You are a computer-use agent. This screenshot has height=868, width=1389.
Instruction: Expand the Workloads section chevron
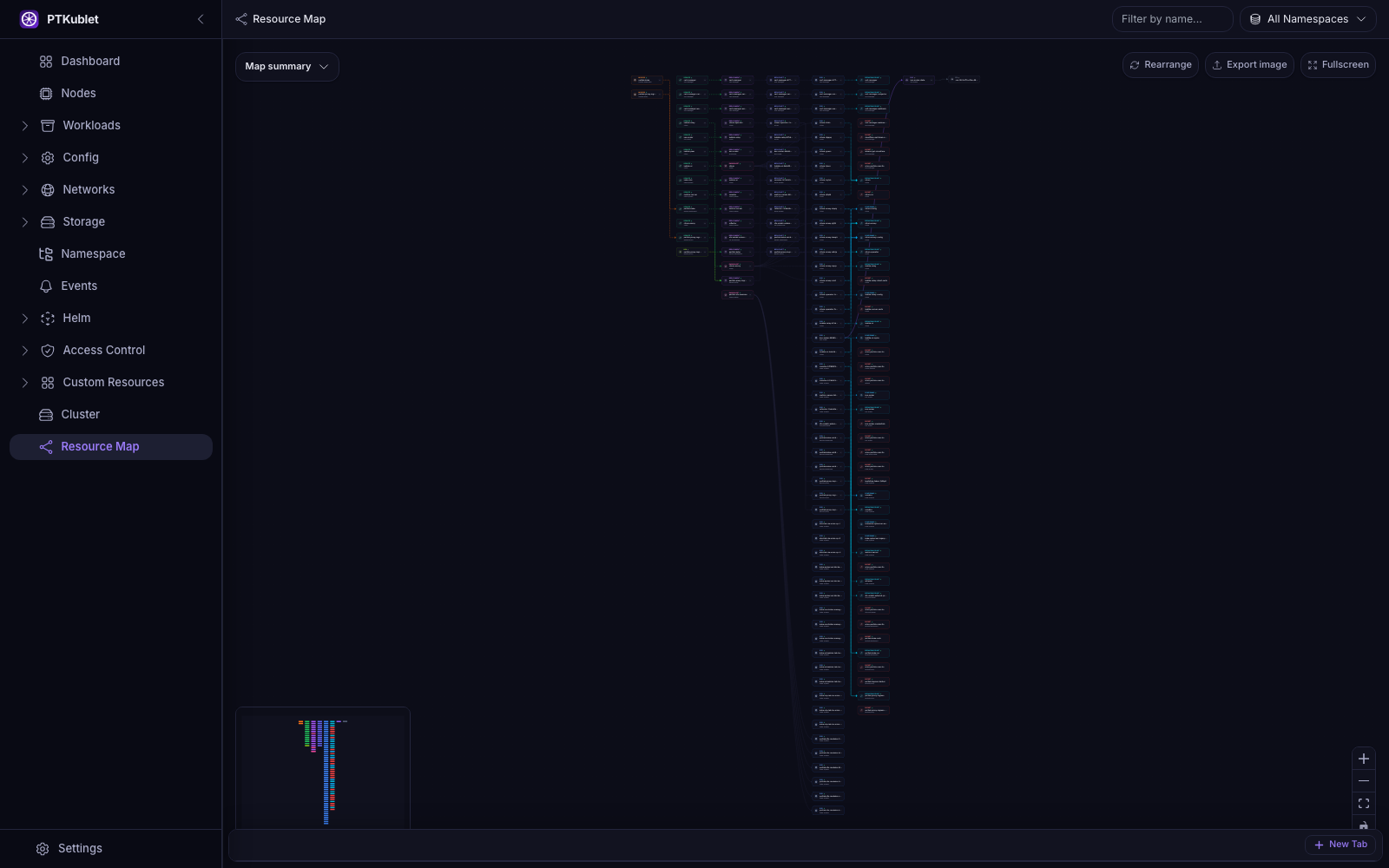pos(25,126)
